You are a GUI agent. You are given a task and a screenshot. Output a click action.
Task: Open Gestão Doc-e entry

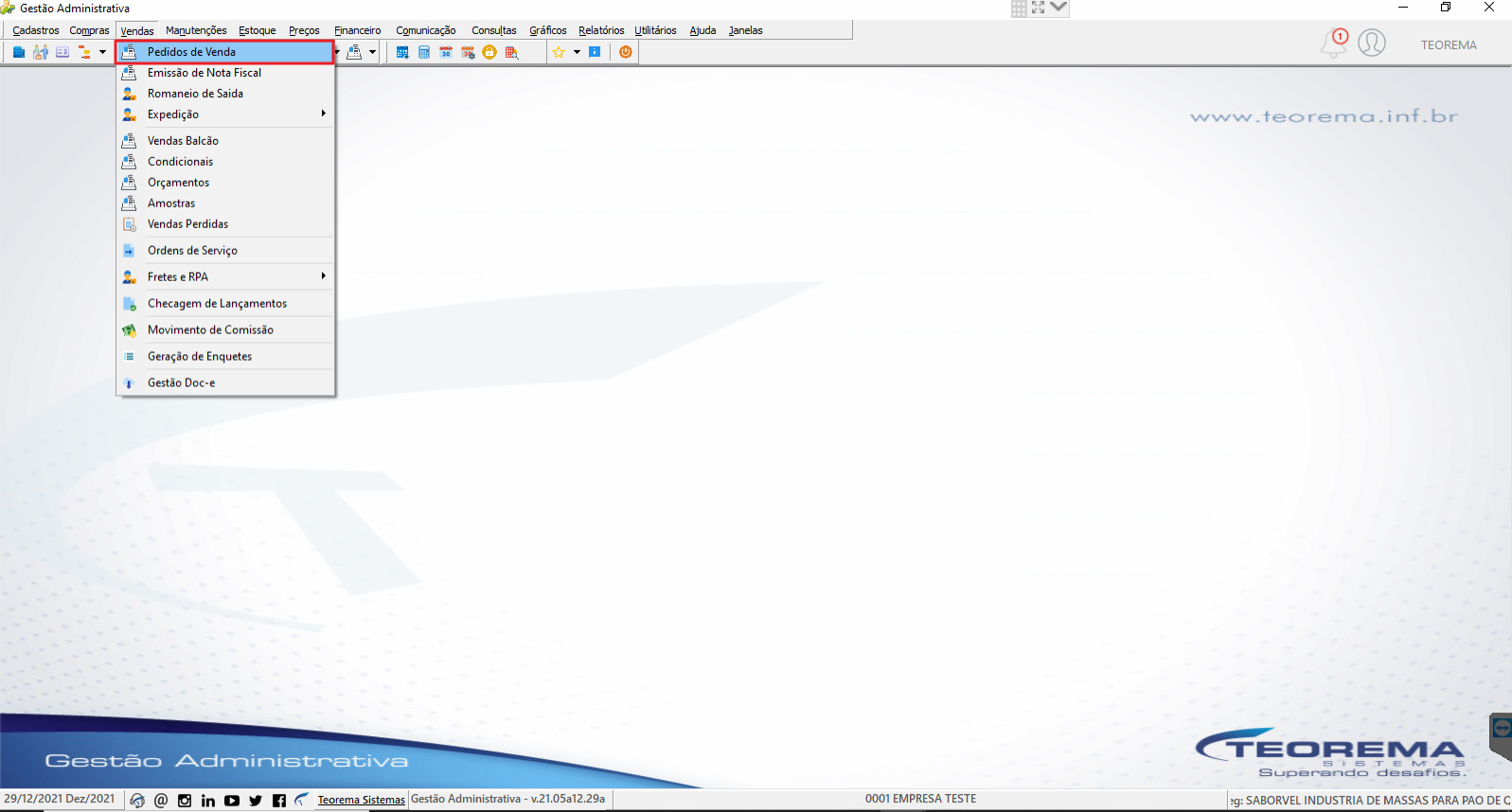coord(225,383)
